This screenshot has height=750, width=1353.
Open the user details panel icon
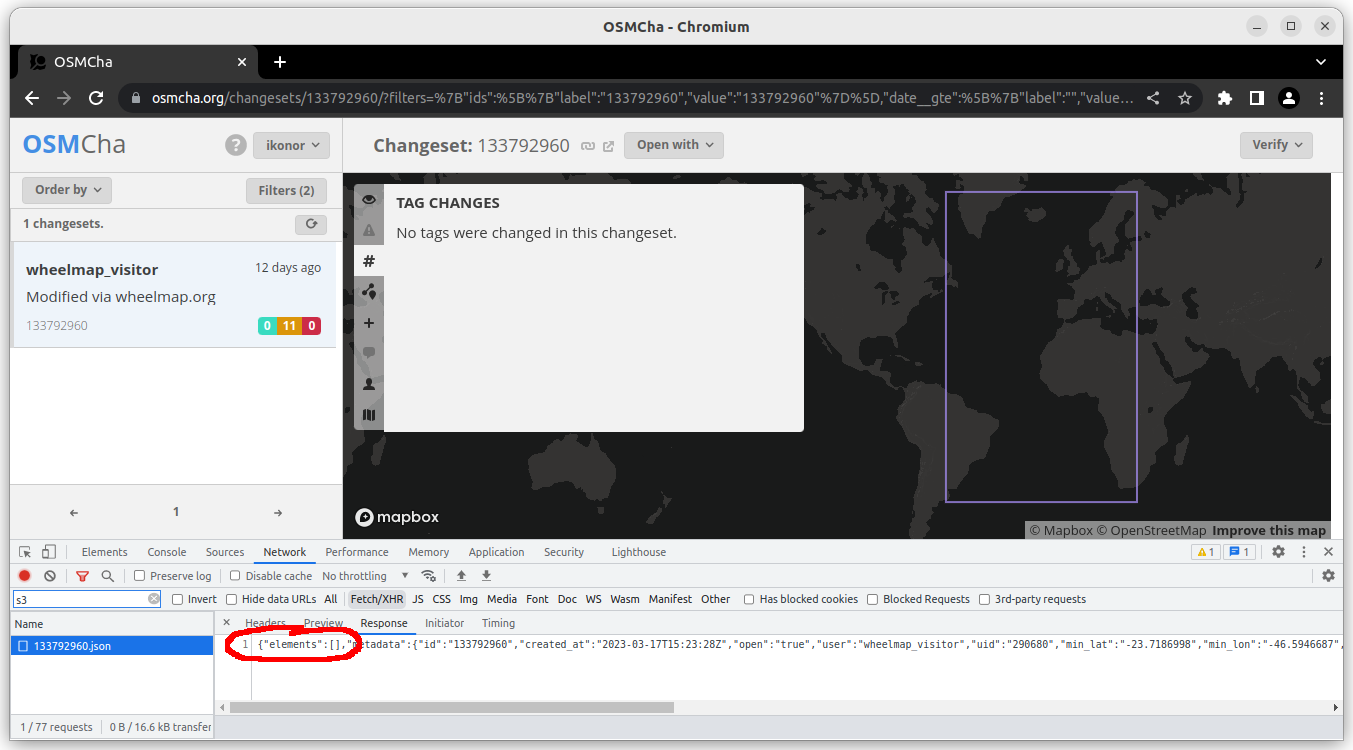(x=369, y=384)
